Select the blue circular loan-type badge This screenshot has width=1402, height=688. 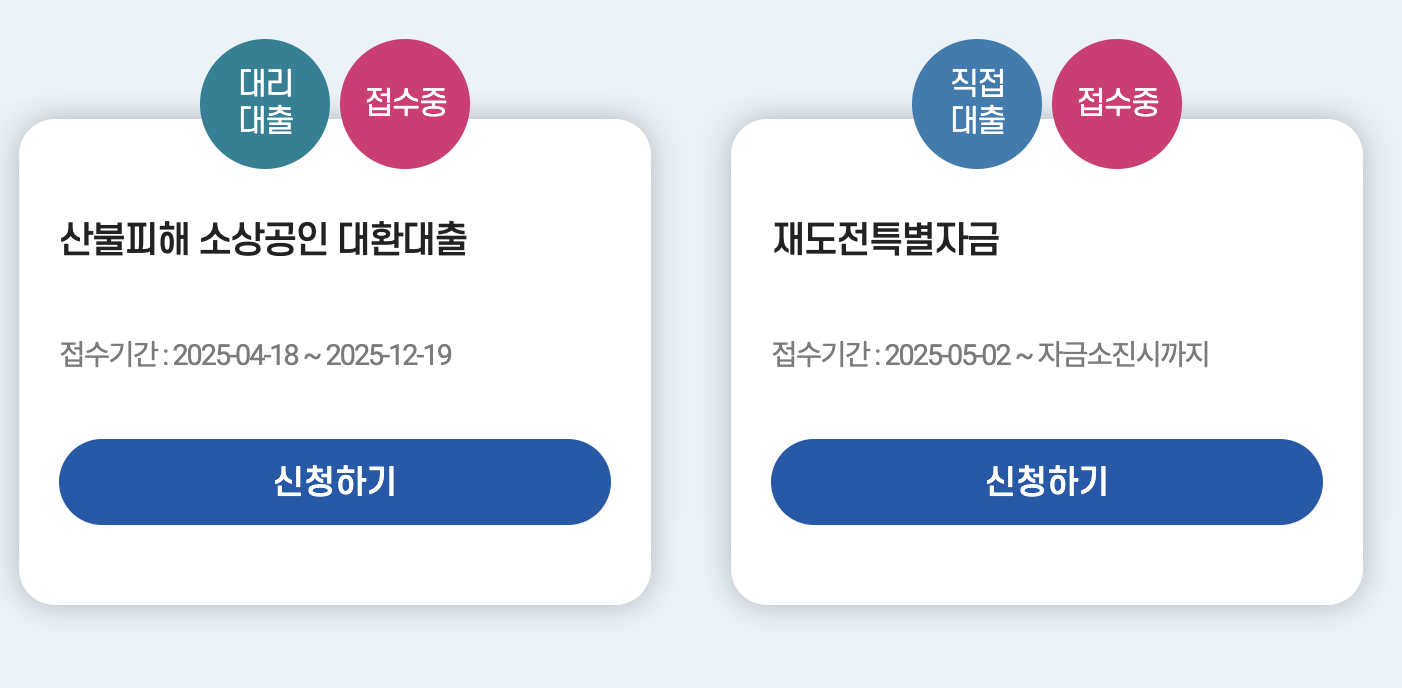(x=976, y=103)
